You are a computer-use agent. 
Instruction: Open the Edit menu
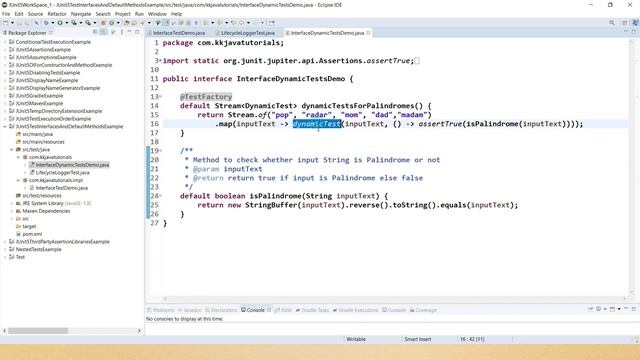tap(19, 14)
